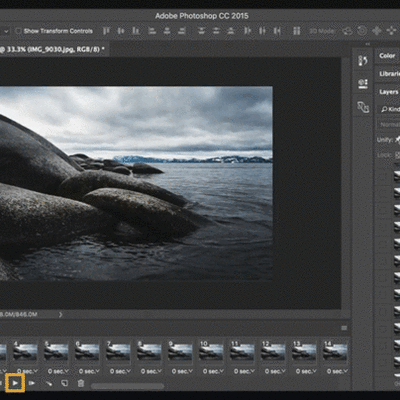400x400 pixels.
Task: Select the 3D roll mode icon
Action: [x=362, y=31]
